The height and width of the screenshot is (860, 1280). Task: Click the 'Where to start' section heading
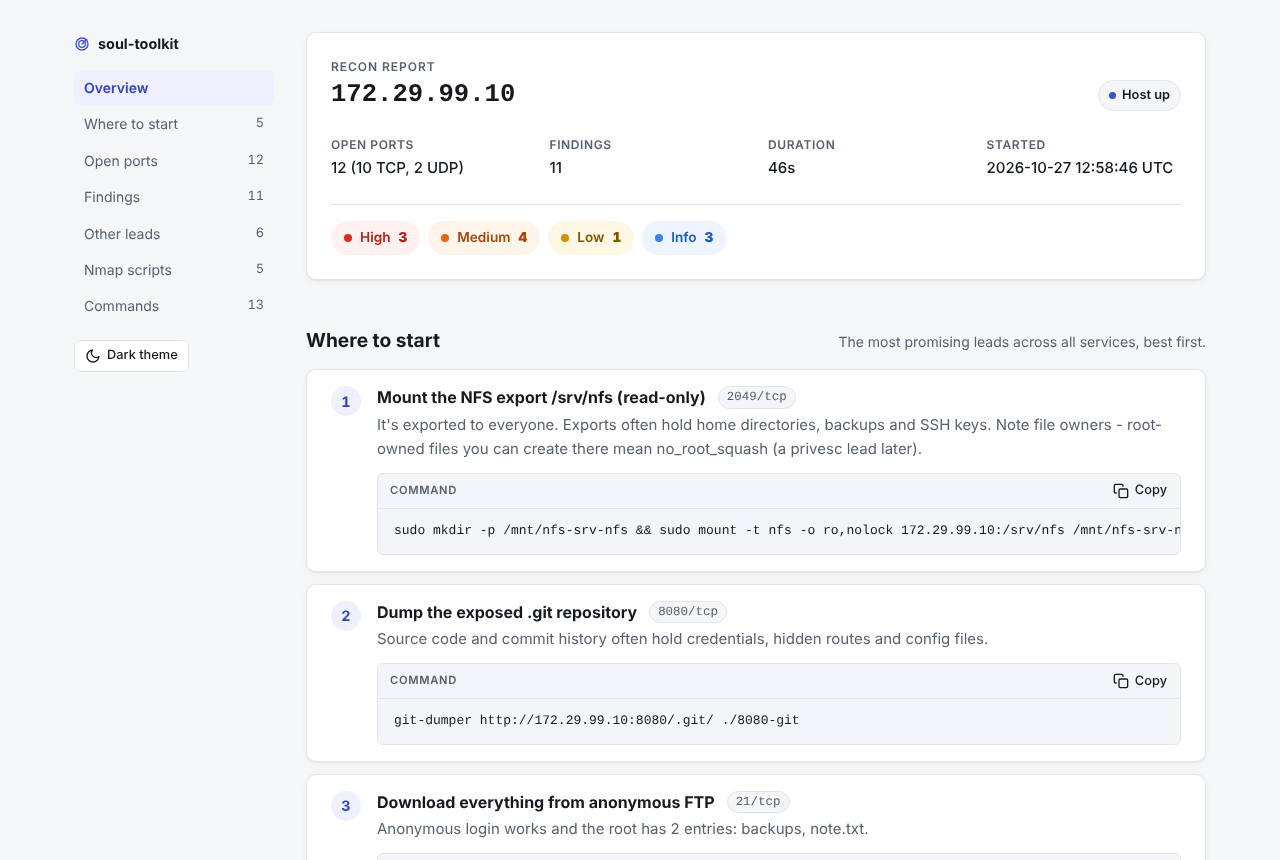373,340
